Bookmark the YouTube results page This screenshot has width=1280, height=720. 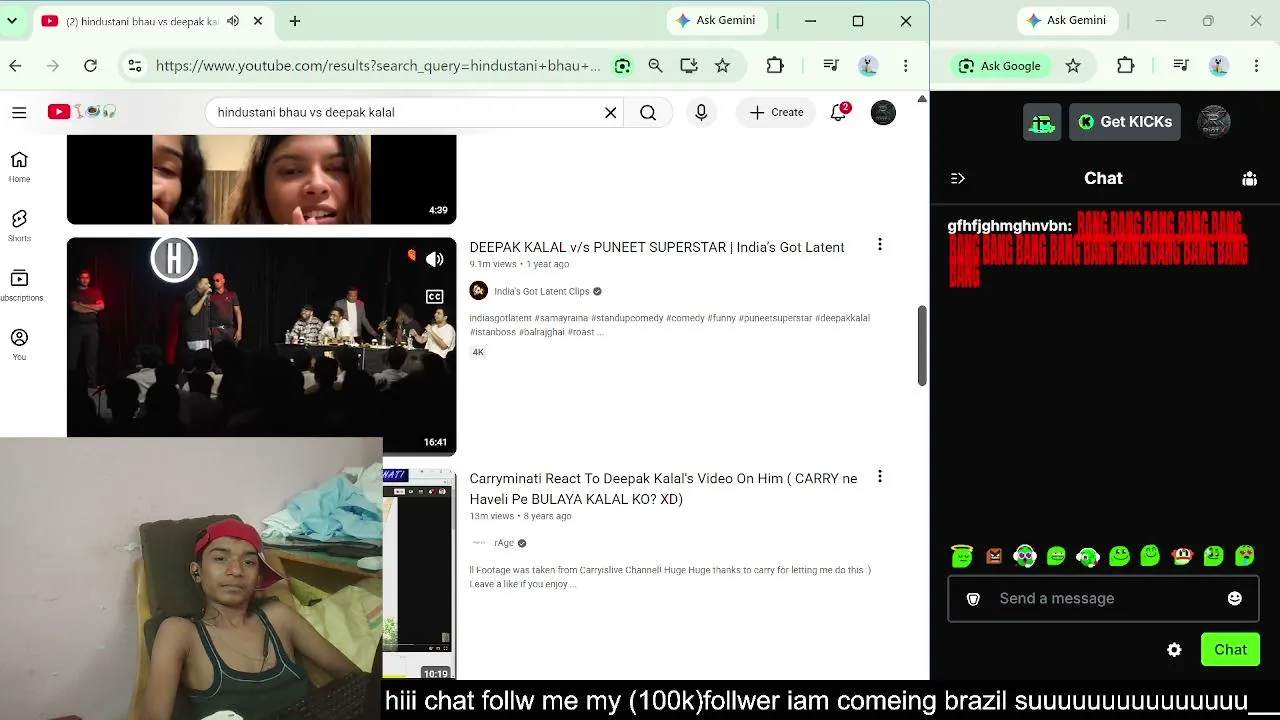(722, 66)
